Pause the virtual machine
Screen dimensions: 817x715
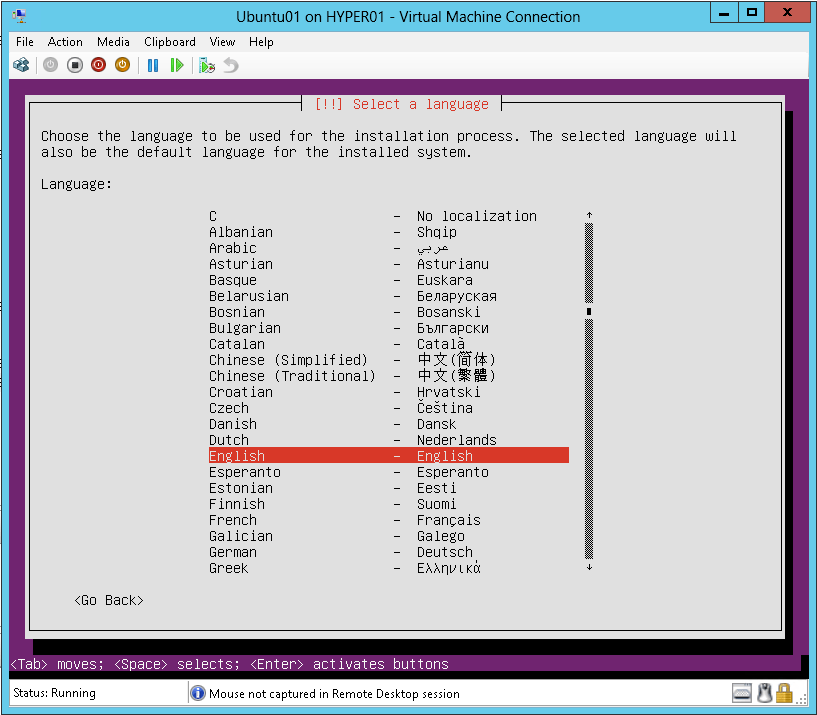(153, 65)
